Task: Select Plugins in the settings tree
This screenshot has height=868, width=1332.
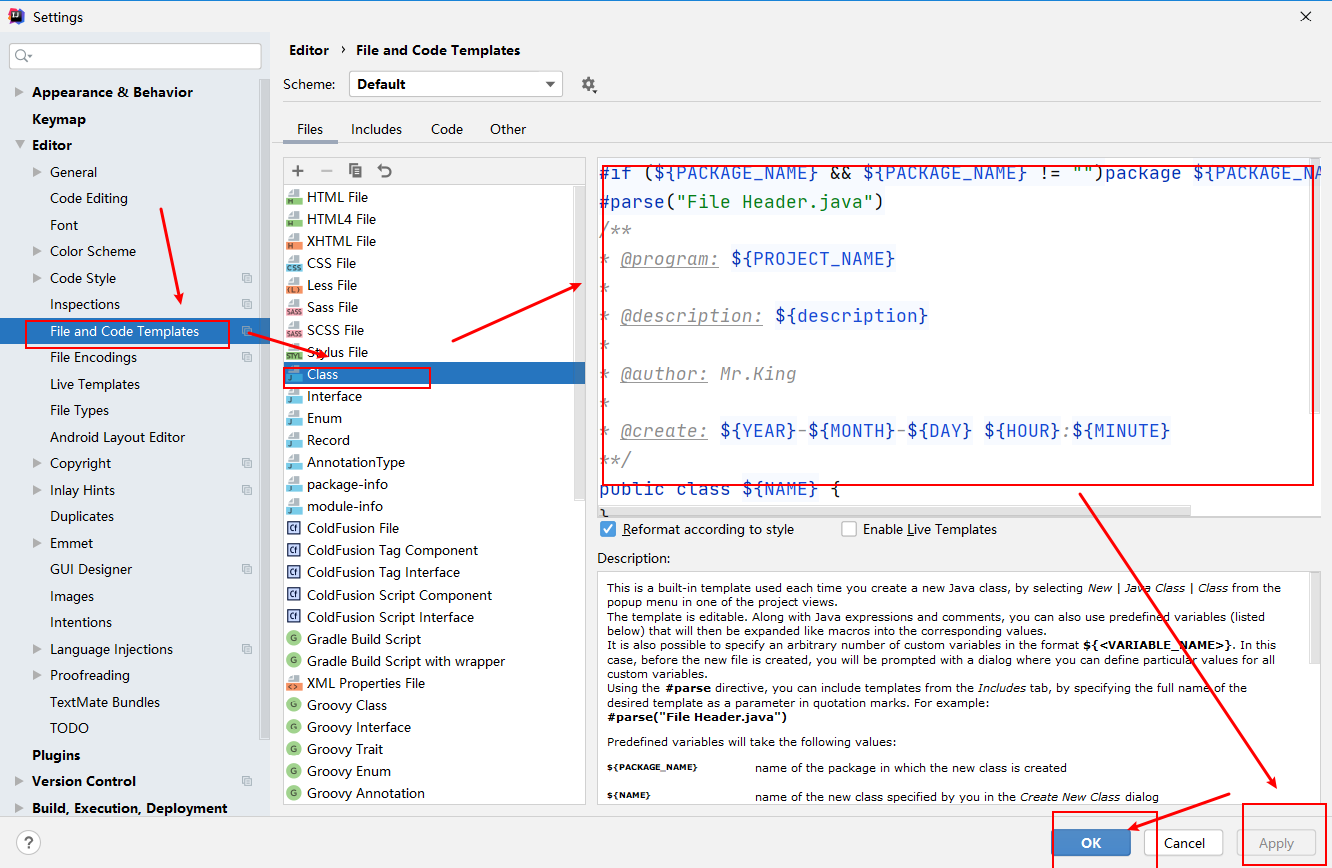Action: pos(56,755)
